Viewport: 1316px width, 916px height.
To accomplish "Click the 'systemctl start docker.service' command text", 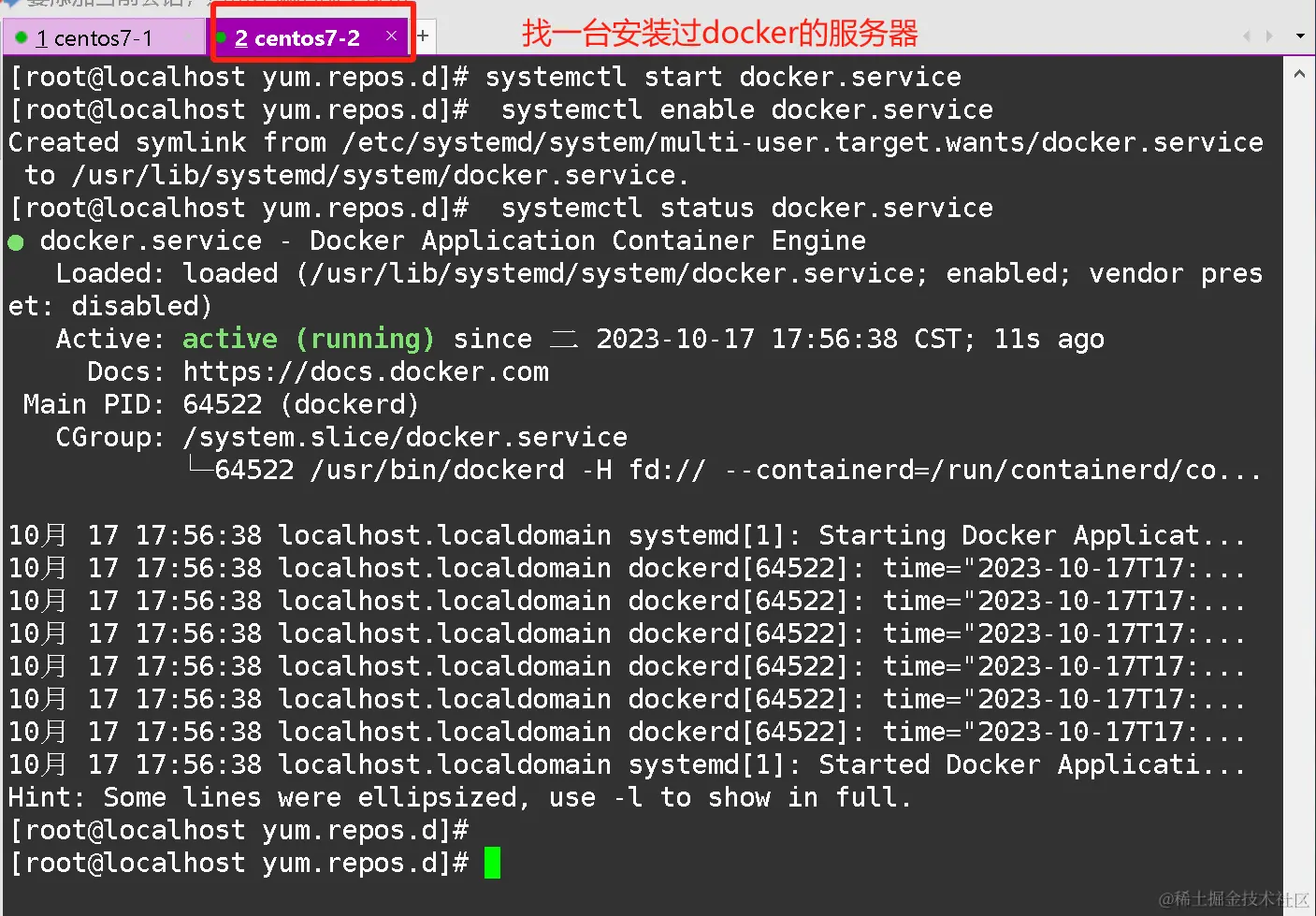I will coord(723,77).
